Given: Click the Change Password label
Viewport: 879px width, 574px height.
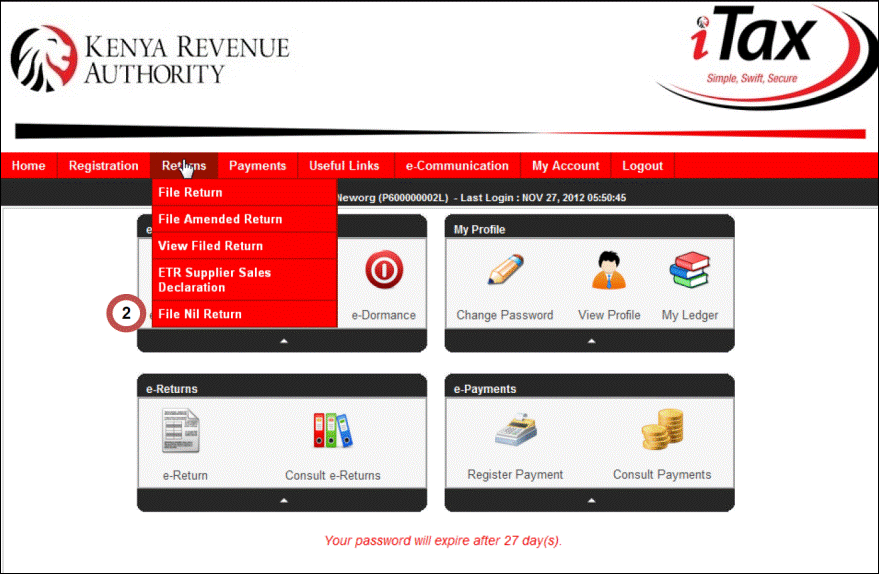Looking at the screenshot, I should [x=505, y=315].
